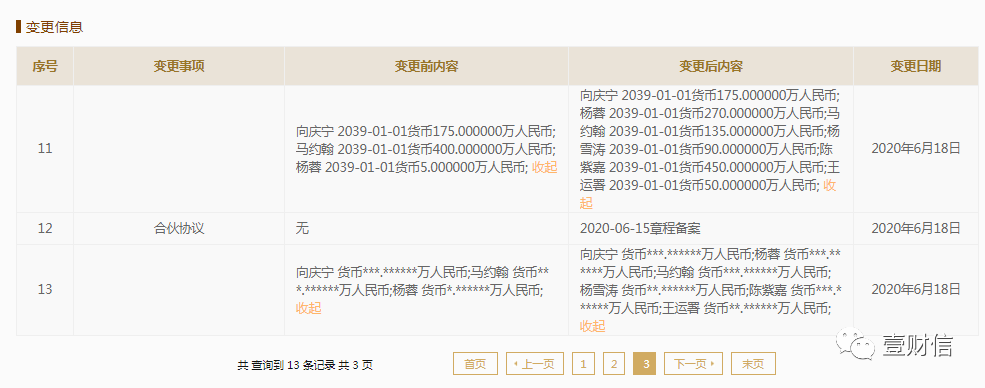Collapse row 13 变更后内容 via 收起
The image size is (985, 388).
[592, 326]
